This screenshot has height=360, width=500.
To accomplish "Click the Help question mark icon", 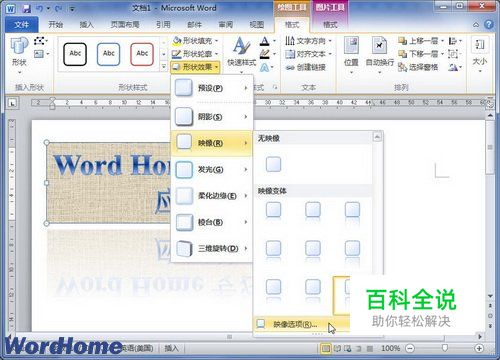I will (x=489, y=25).
